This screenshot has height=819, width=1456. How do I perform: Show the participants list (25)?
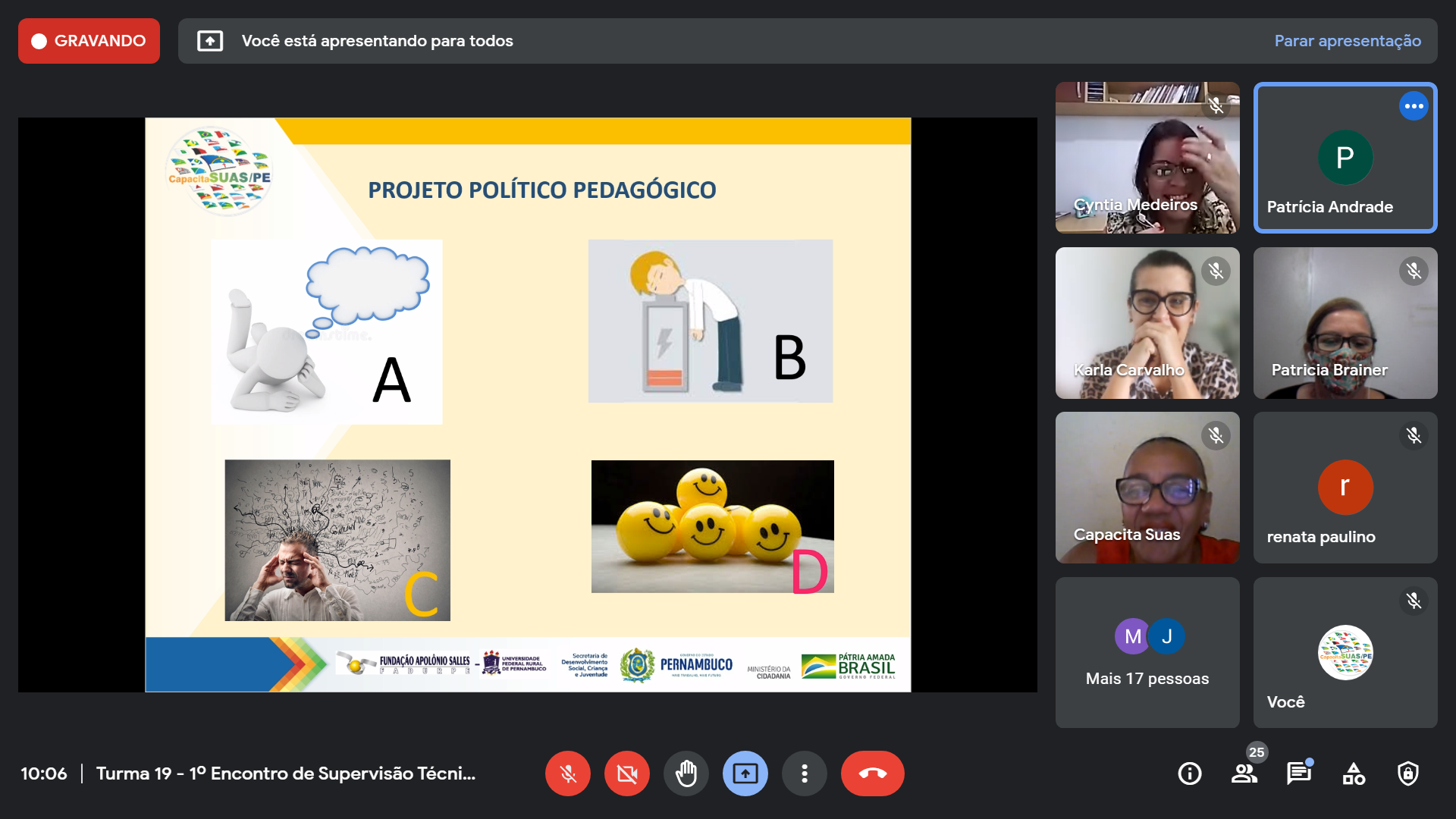[x=1244, y=773]
